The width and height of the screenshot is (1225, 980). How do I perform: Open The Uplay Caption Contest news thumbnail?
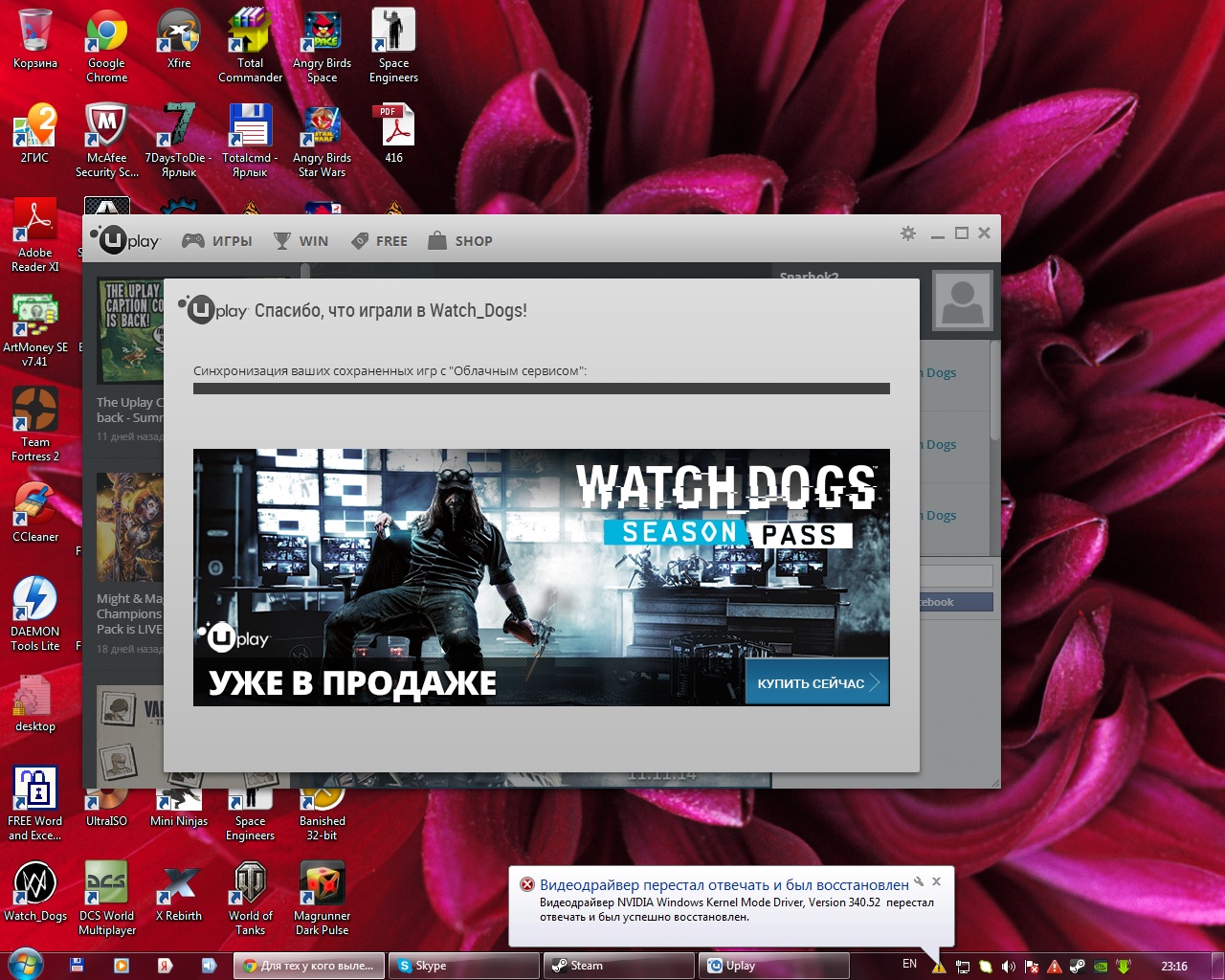(130, 331)
